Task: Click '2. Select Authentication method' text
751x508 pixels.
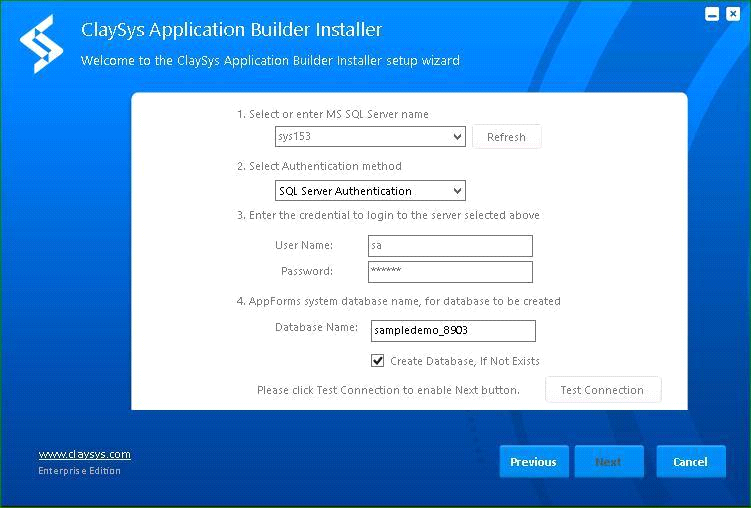Action: point(319,166)
